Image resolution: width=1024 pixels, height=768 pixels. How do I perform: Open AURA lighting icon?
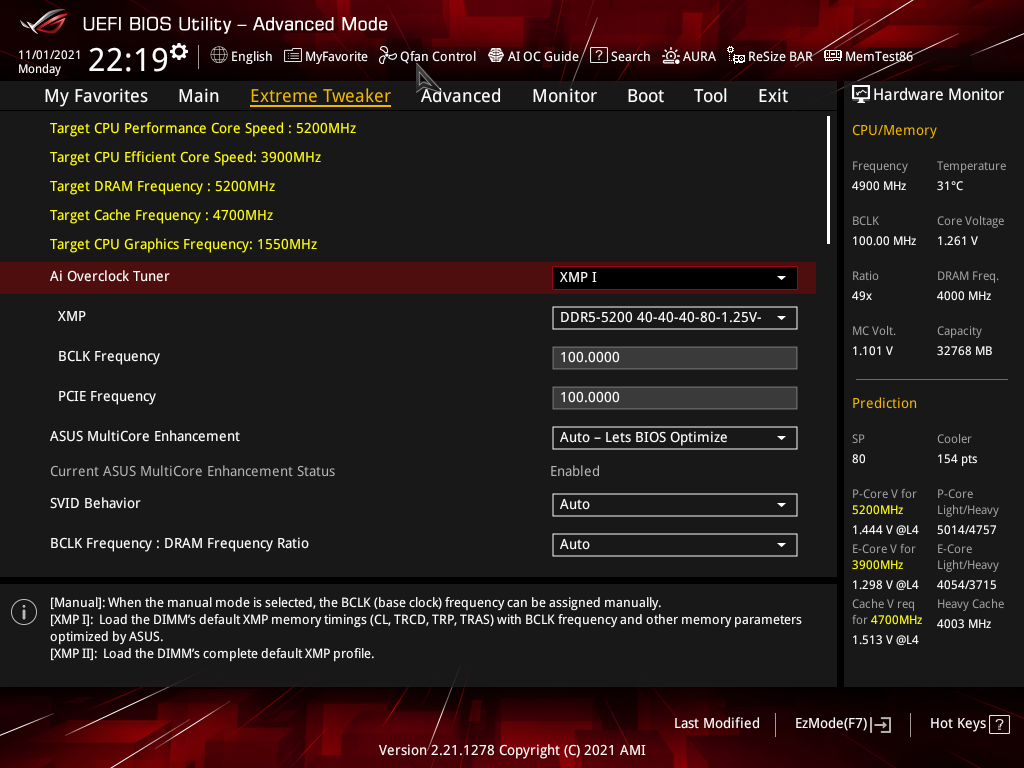pos(671,56)
